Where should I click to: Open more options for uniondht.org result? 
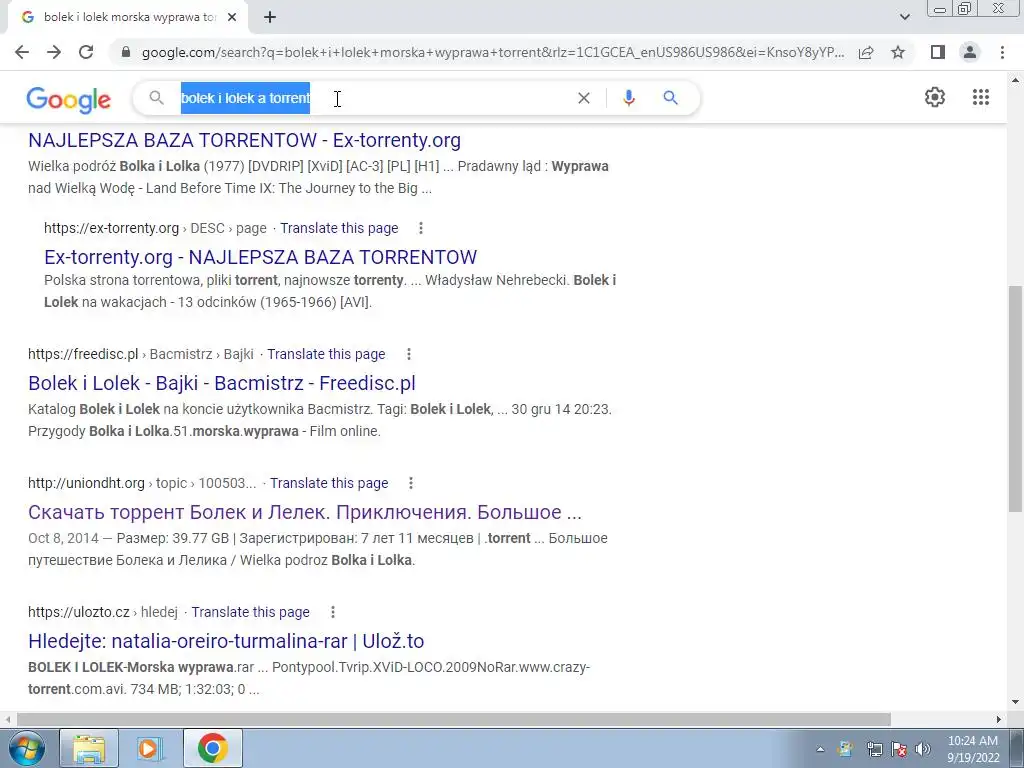pyautogui.click(x=411, y=483)
